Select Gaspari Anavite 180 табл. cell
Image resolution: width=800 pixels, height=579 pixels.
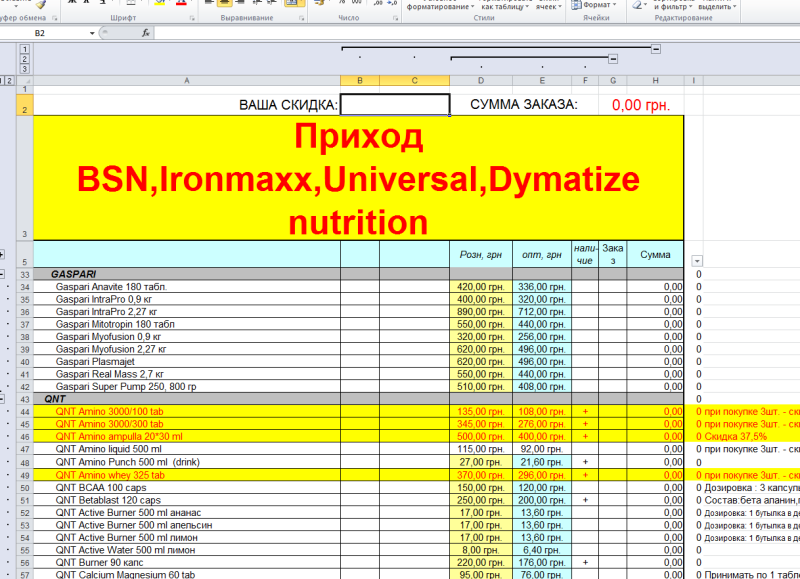coord(187,287)
